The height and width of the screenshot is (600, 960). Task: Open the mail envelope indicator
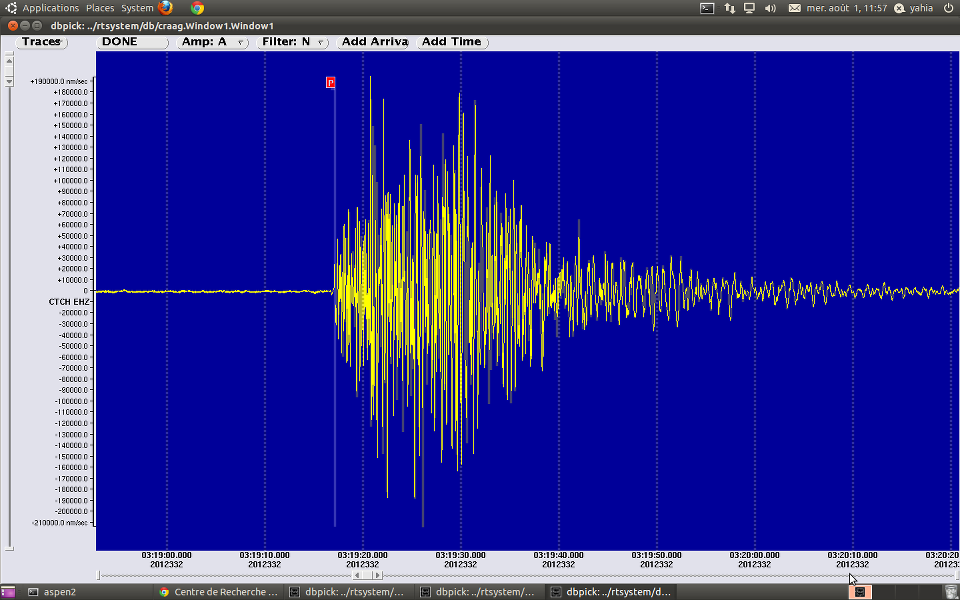(795, 7)
